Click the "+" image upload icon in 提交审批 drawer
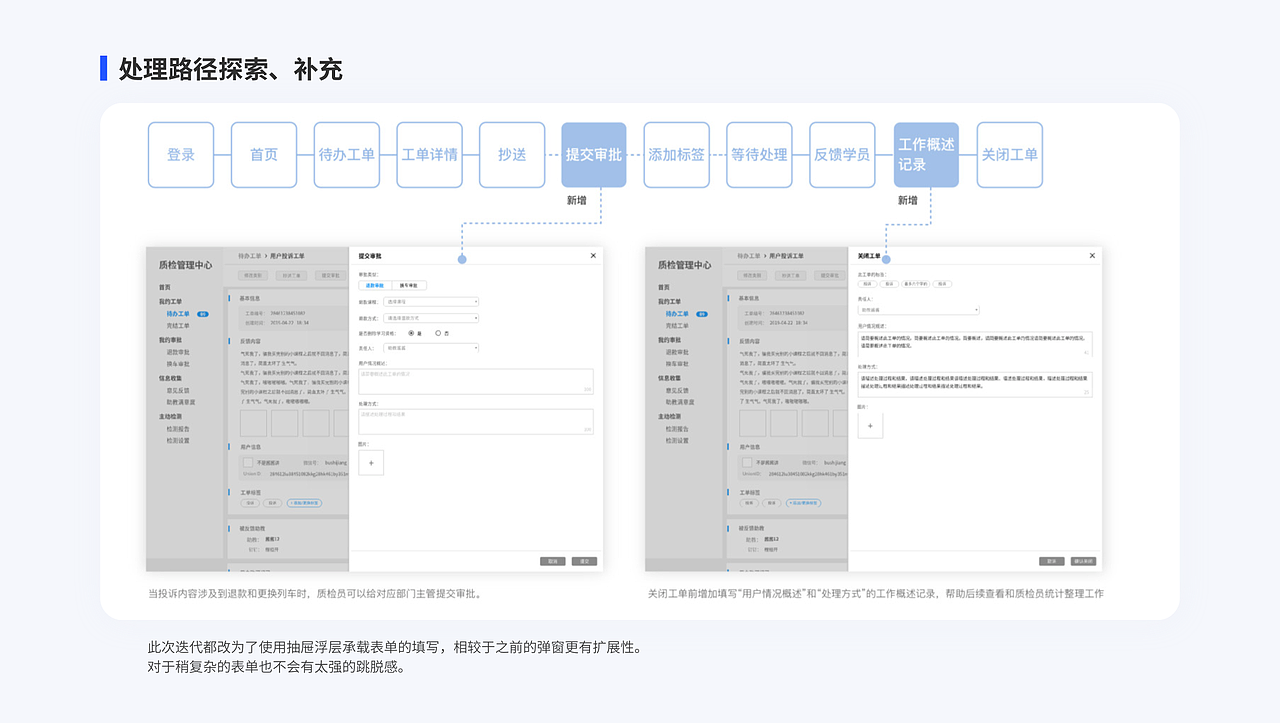 click(371, 463)
